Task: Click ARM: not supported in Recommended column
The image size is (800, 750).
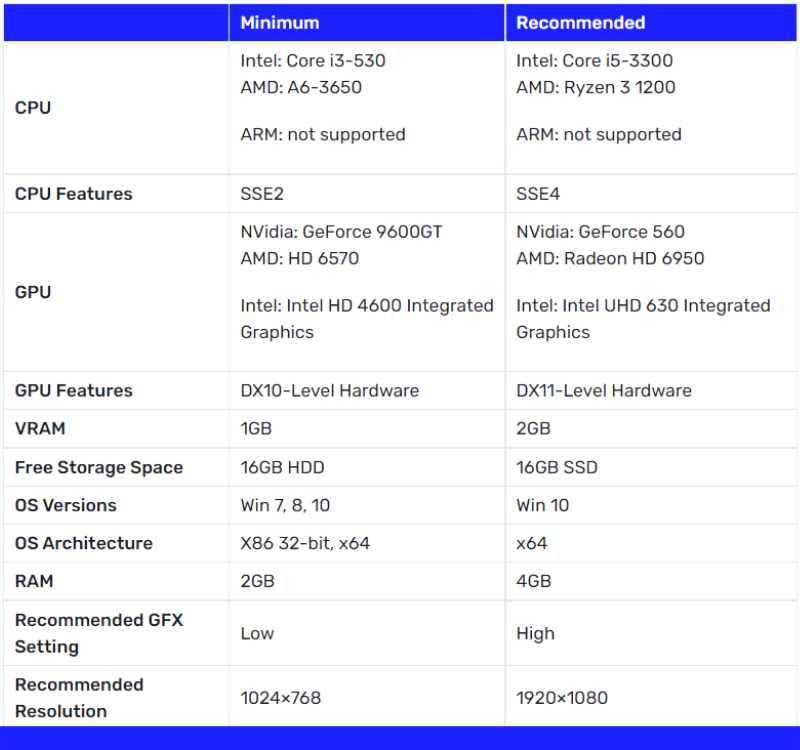Action: pos(599,135)
